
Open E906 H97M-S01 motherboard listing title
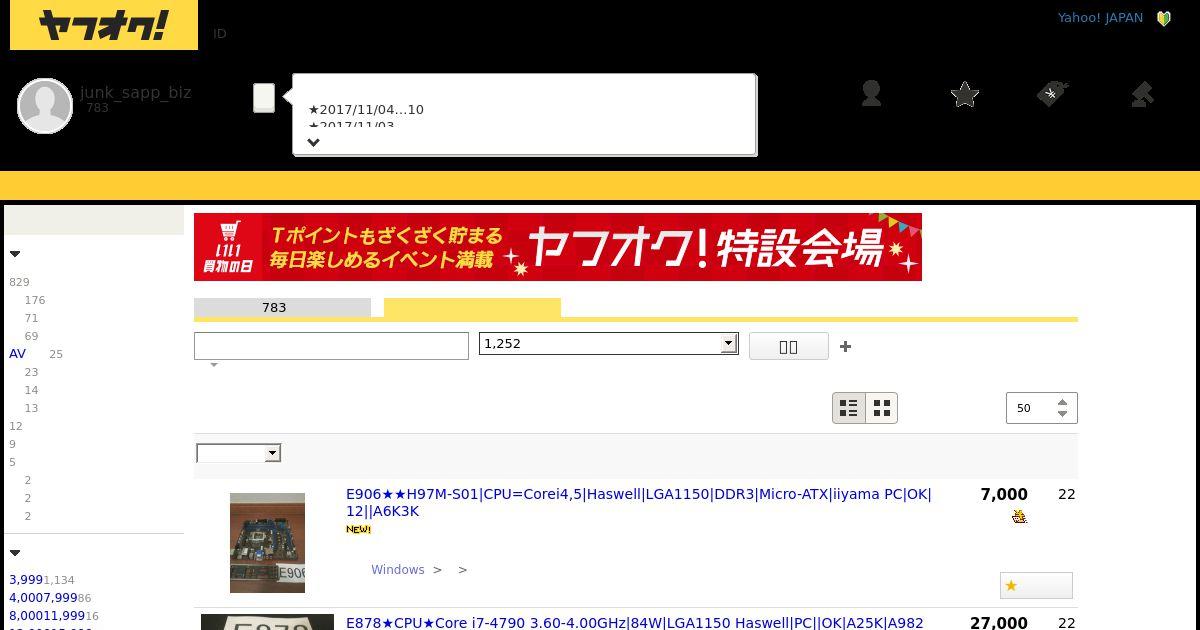639,502
